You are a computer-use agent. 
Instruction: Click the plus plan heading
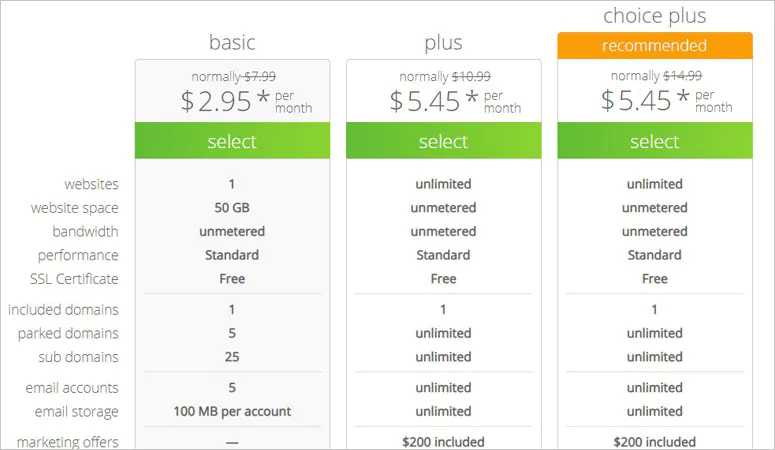coord(443,43)
